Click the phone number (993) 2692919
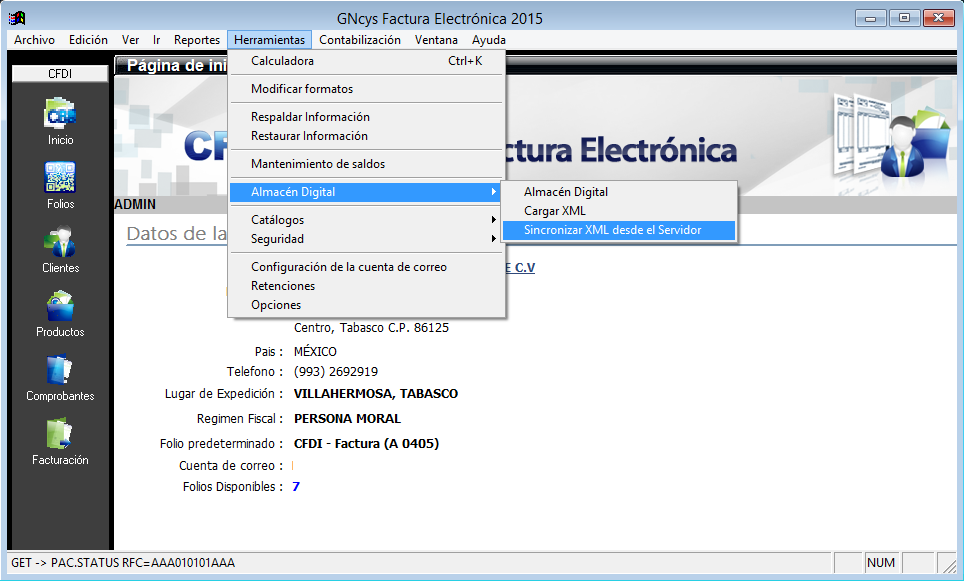The width and height of the screenshot is (964, 581). click(336, 372)
